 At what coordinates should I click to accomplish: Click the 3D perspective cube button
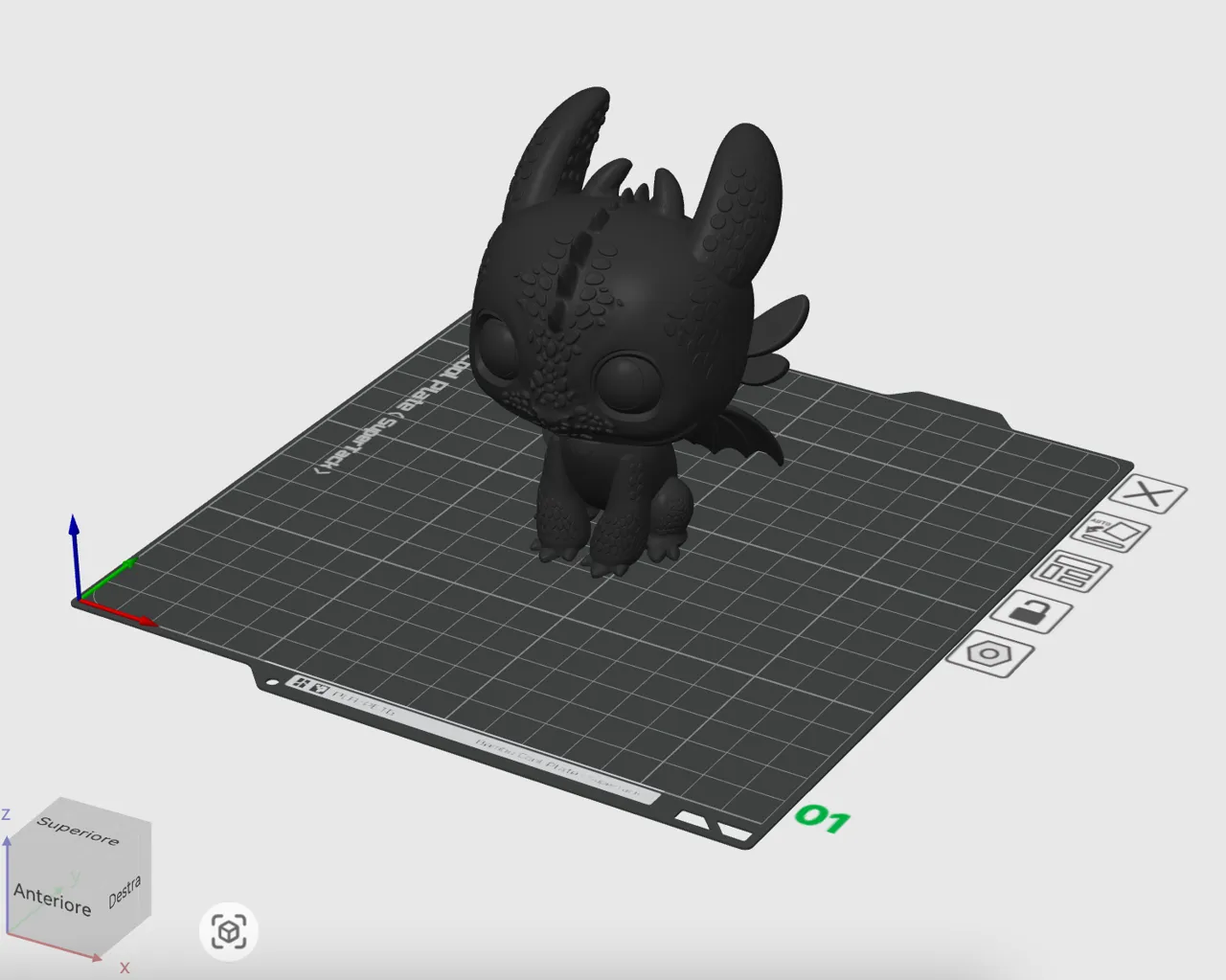tap(229, 931)
